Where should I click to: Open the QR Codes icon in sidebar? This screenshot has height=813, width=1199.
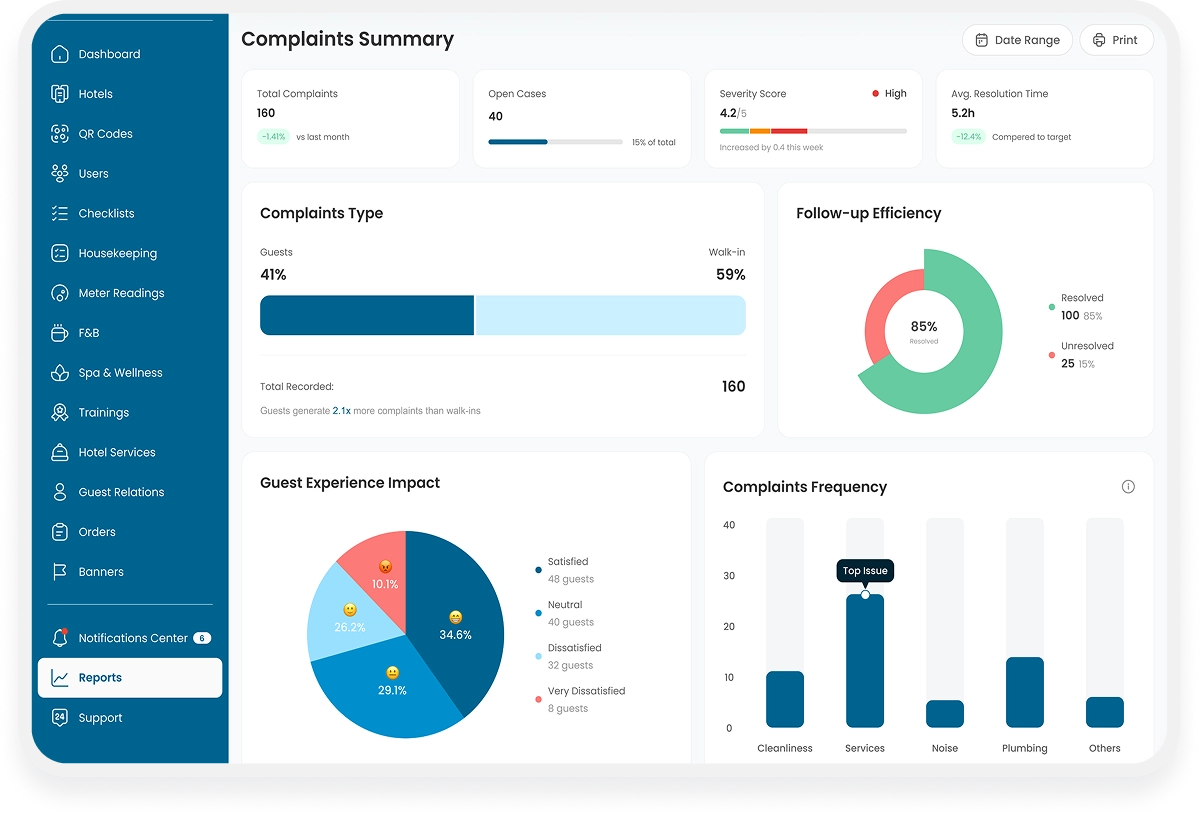[60, 134]
